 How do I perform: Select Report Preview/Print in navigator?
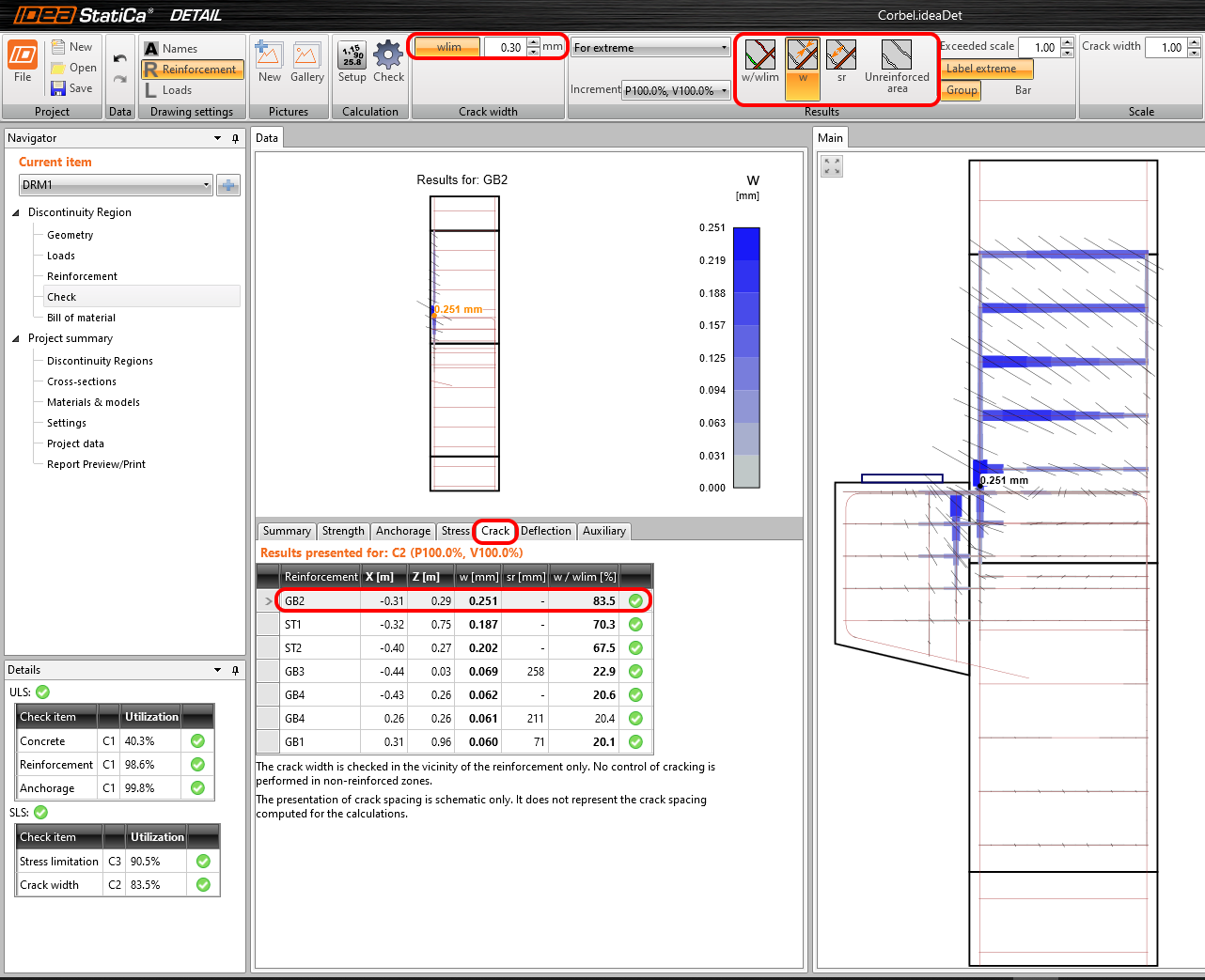(96, 464)
